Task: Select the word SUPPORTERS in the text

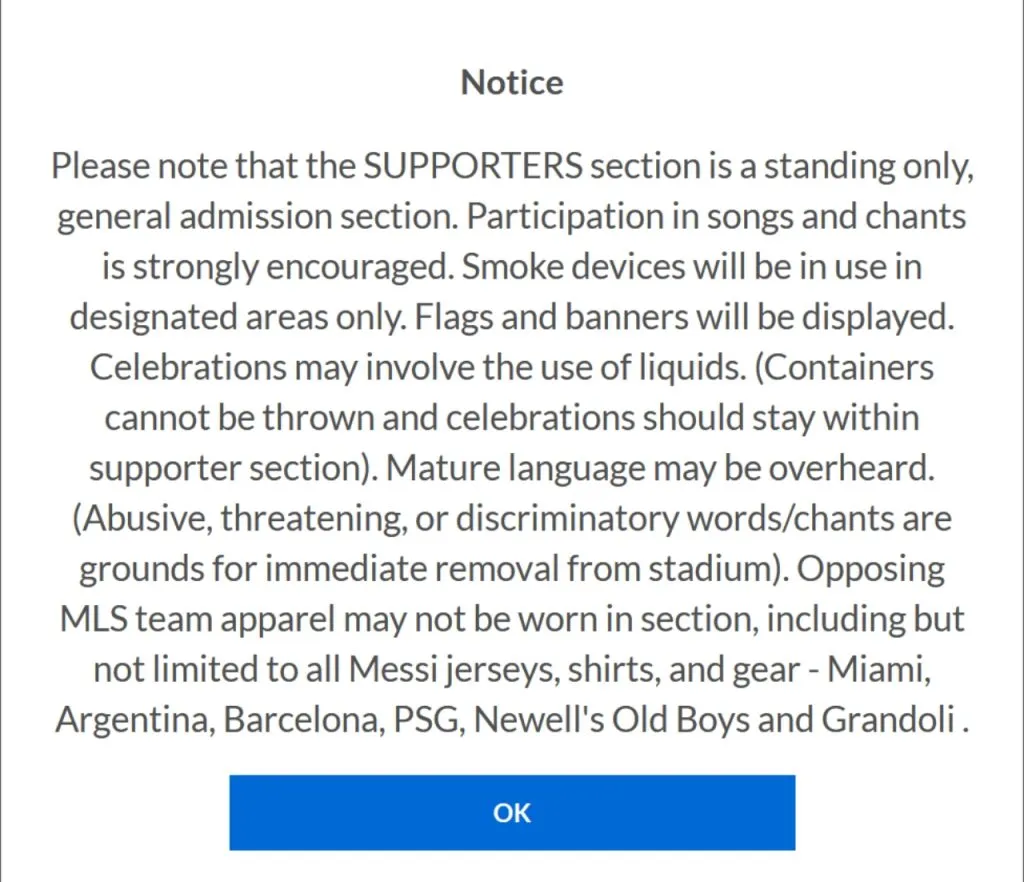Action: tap(475, 166)
